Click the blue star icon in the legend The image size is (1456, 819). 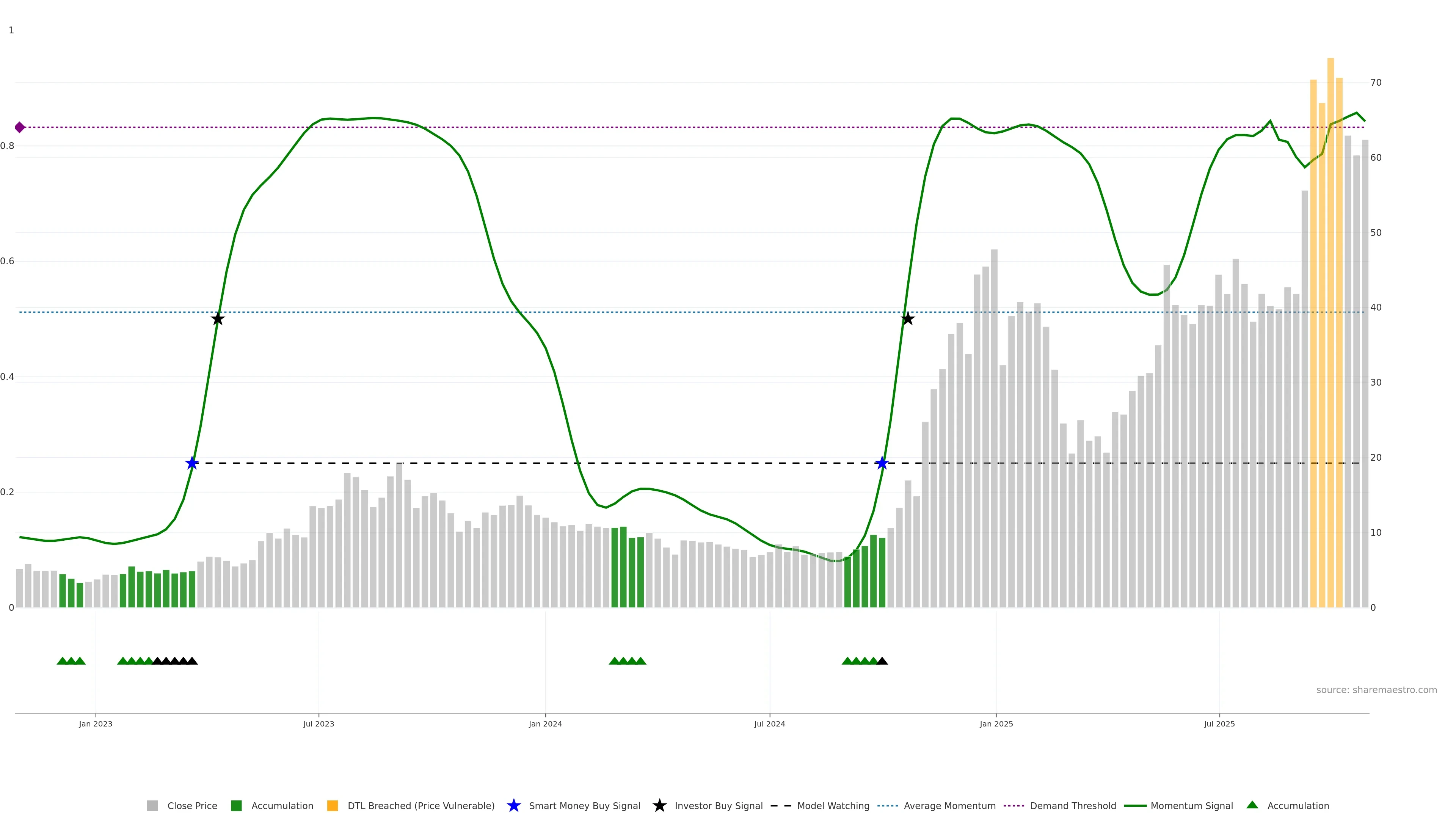514,805
